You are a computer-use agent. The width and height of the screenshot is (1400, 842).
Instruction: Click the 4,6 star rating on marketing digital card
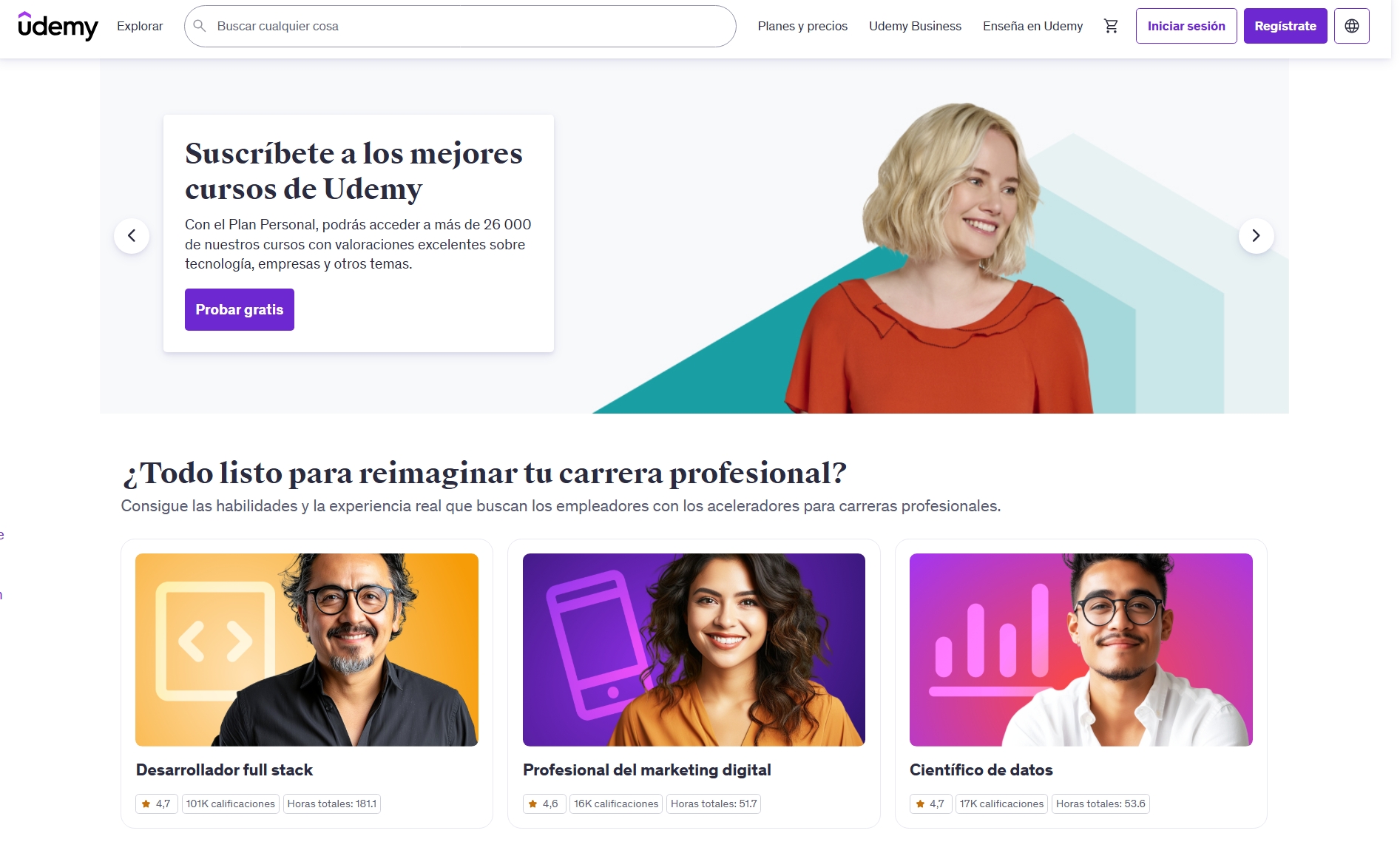tap(544, 804)
